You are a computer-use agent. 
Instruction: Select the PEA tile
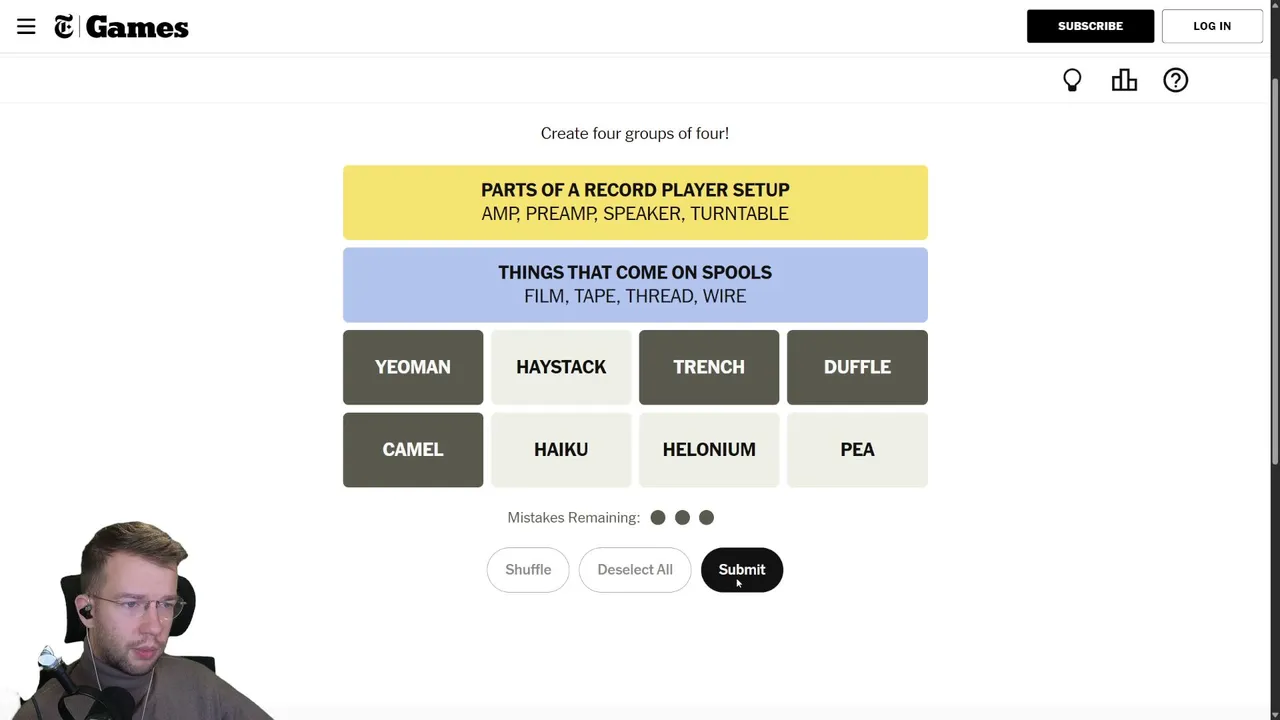pos(857,450)
